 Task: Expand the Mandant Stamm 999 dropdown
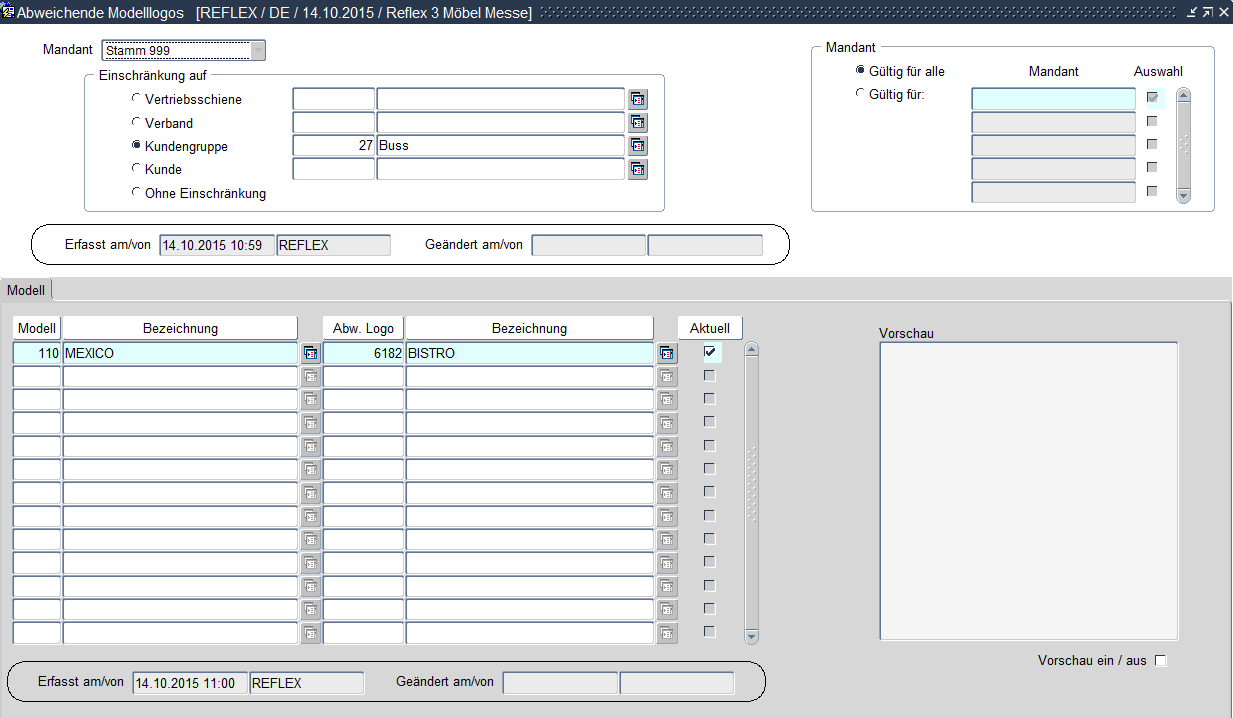[x=258, y=50]
